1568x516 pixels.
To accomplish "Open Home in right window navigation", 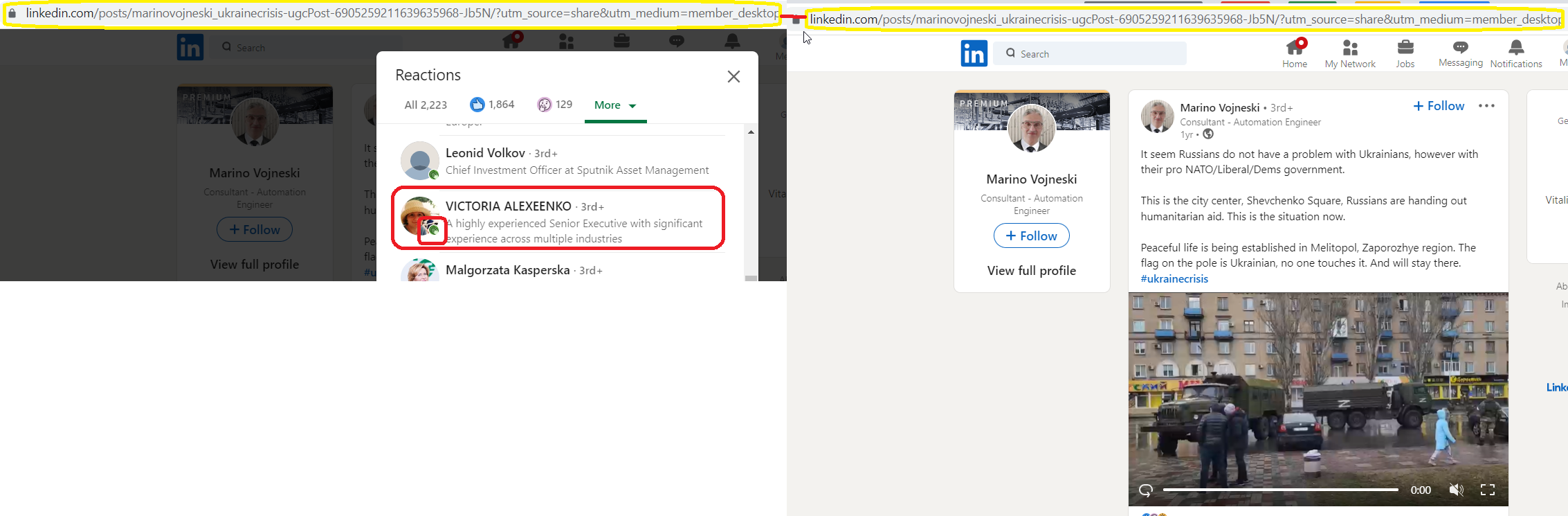I will pos(1295,53).
